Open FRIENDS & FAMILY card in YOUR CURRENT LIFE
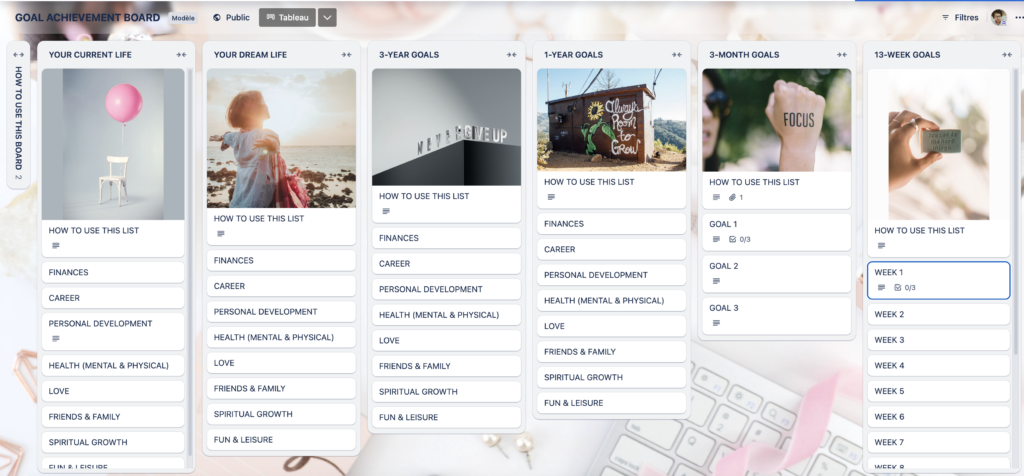Screen dimensions: 1024x476 point(113,417)
